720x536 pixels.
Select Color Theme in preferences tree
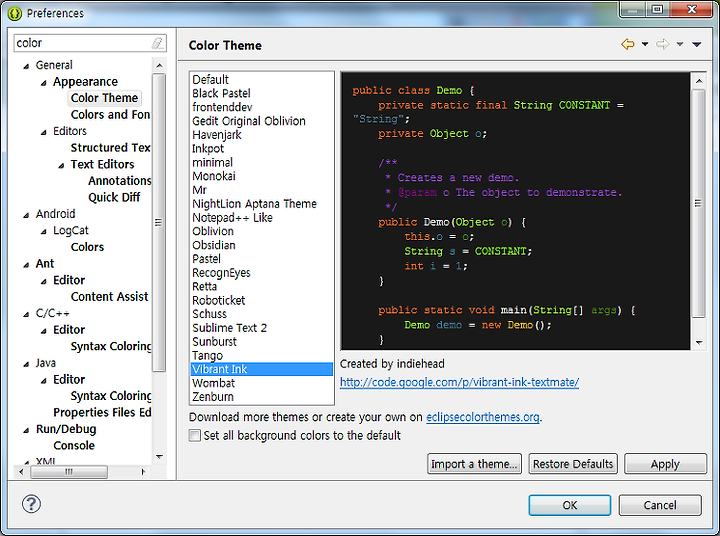coord(104,98)
